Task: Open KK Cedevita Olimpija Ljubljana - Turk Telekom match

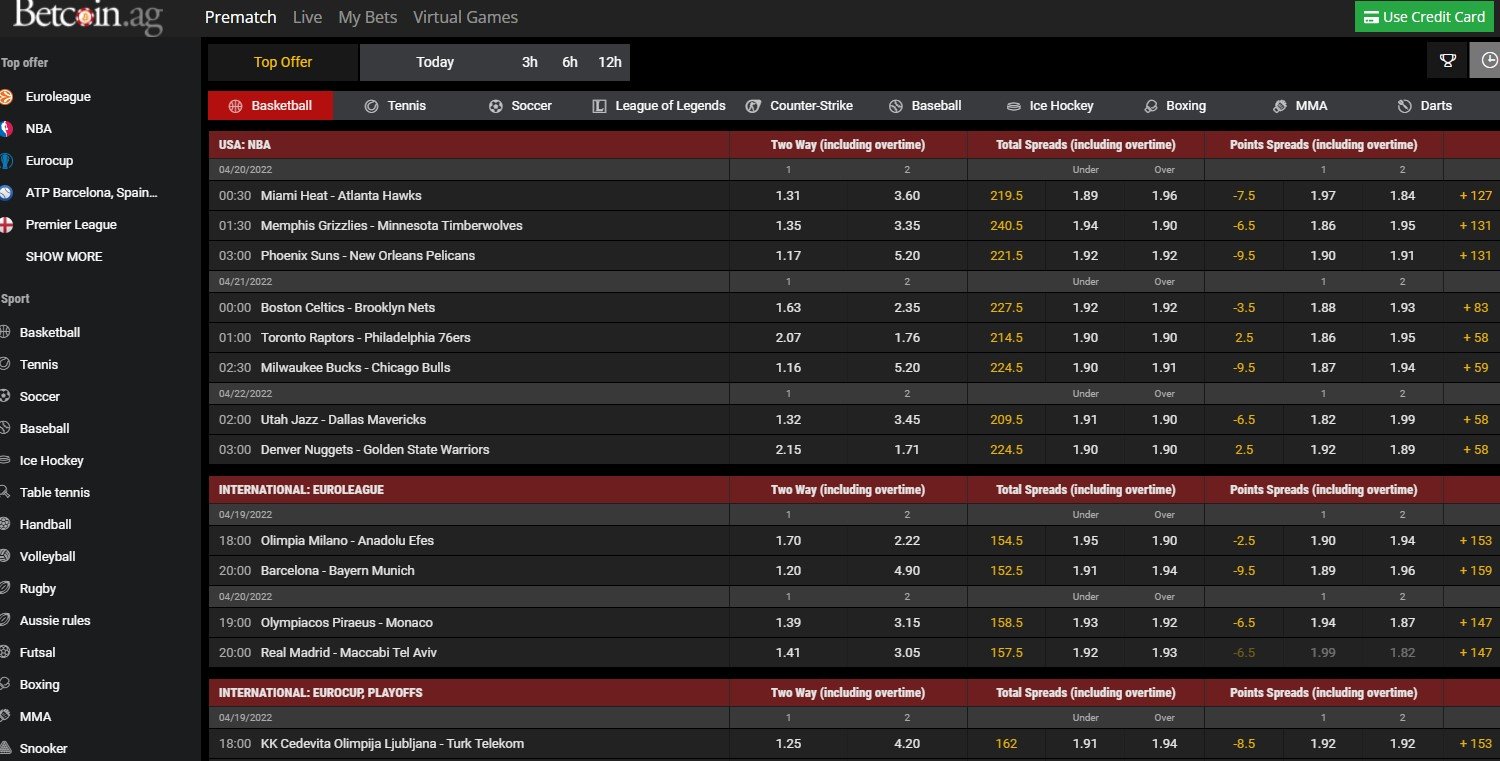Action: [x=392, y=744]
